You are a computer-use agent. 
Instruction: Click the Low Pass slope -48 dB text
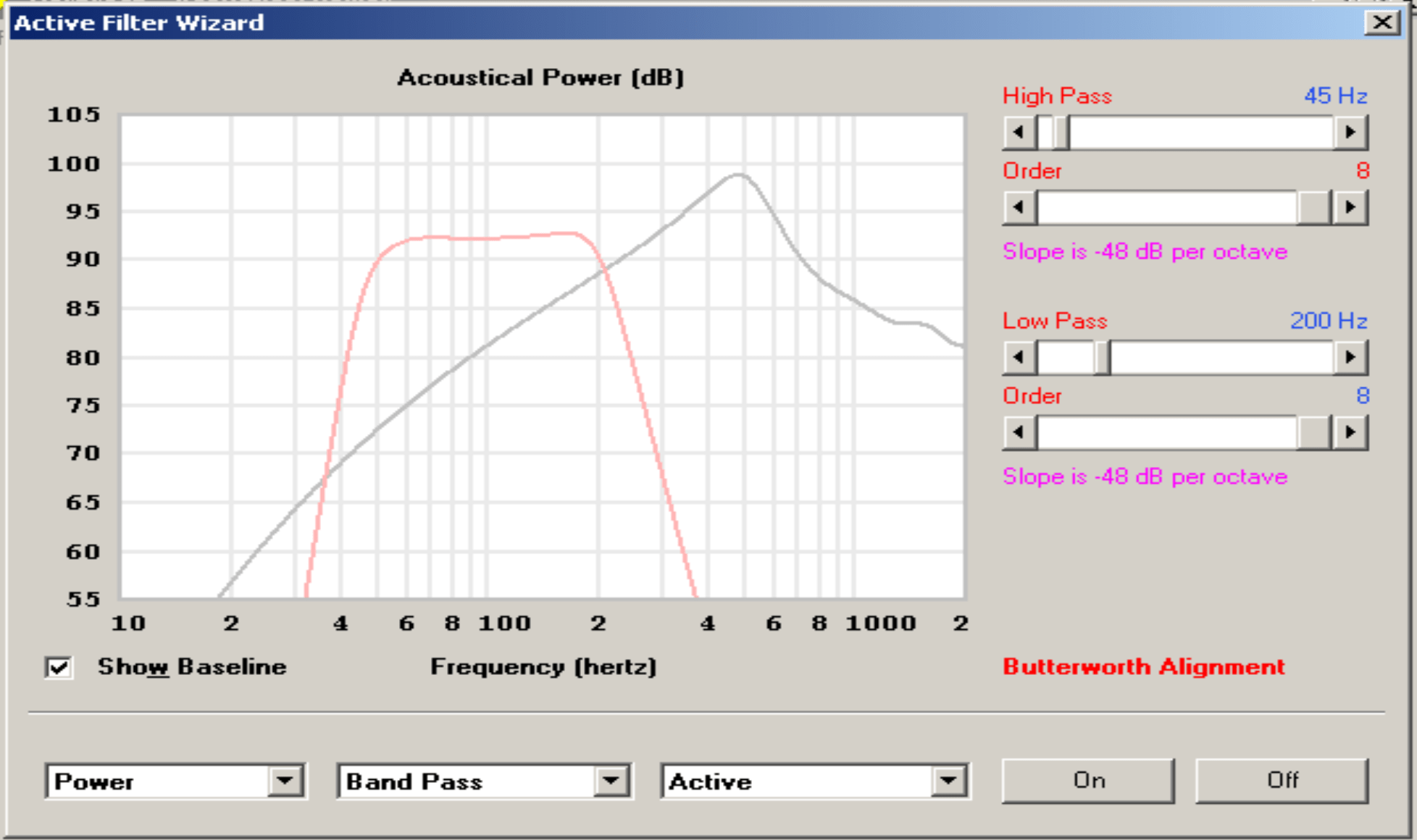(x=1145, y=476)
